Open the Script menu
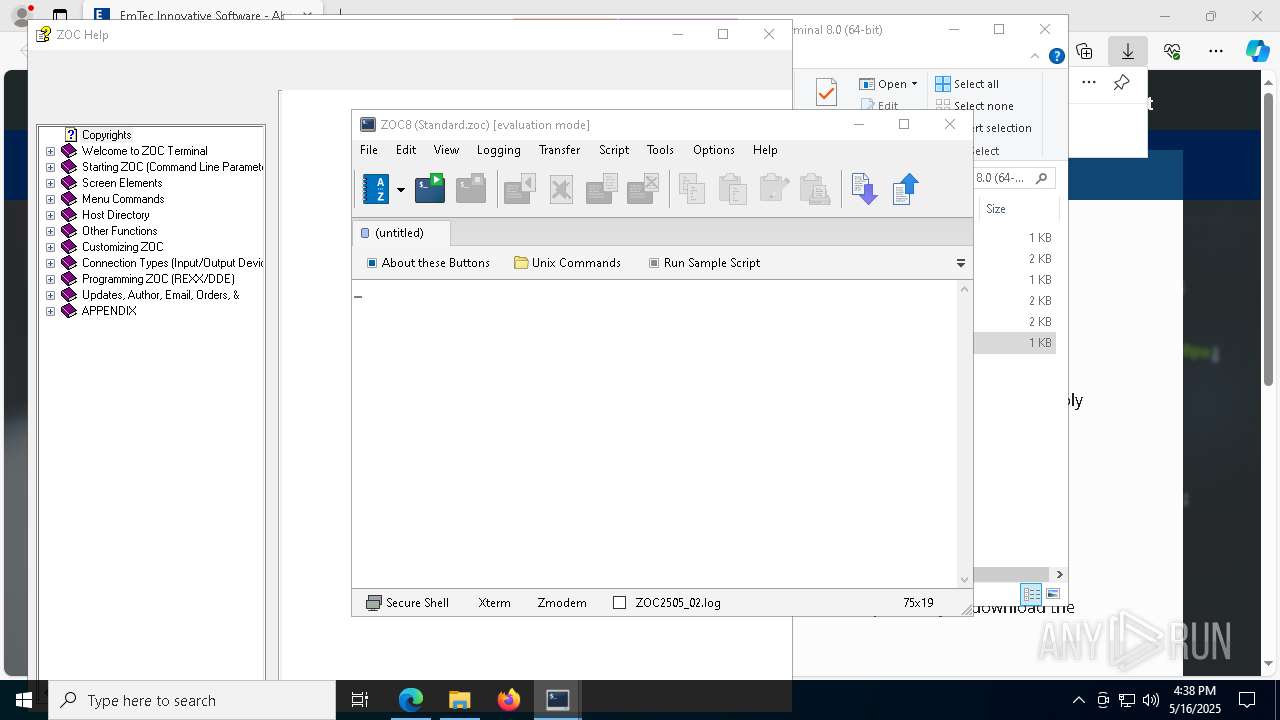 coord(614,150)
